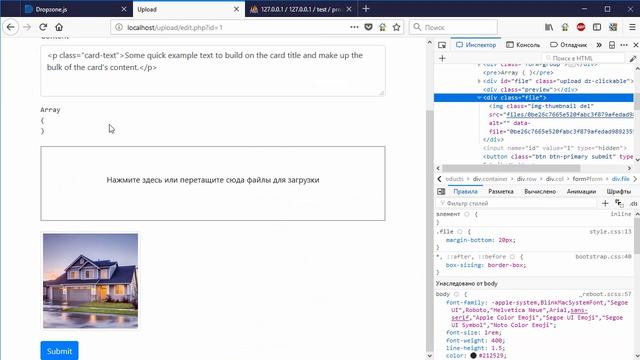
Task: Show more DevTools tools via double chevron
Action: point(599,45)
